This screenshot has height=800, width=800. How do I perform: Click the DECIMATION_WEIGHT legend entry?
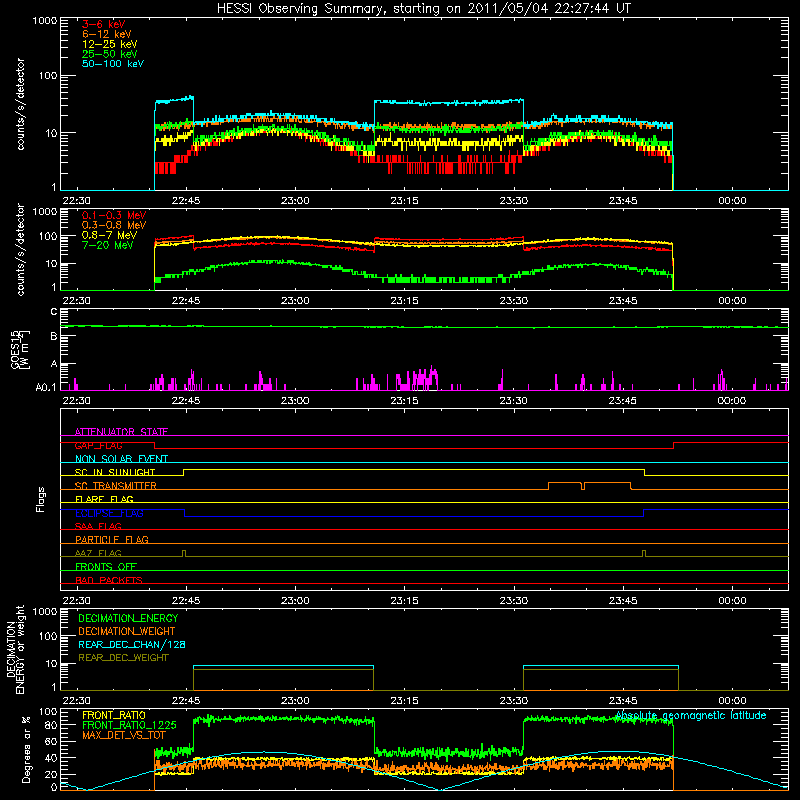[127, 631]
